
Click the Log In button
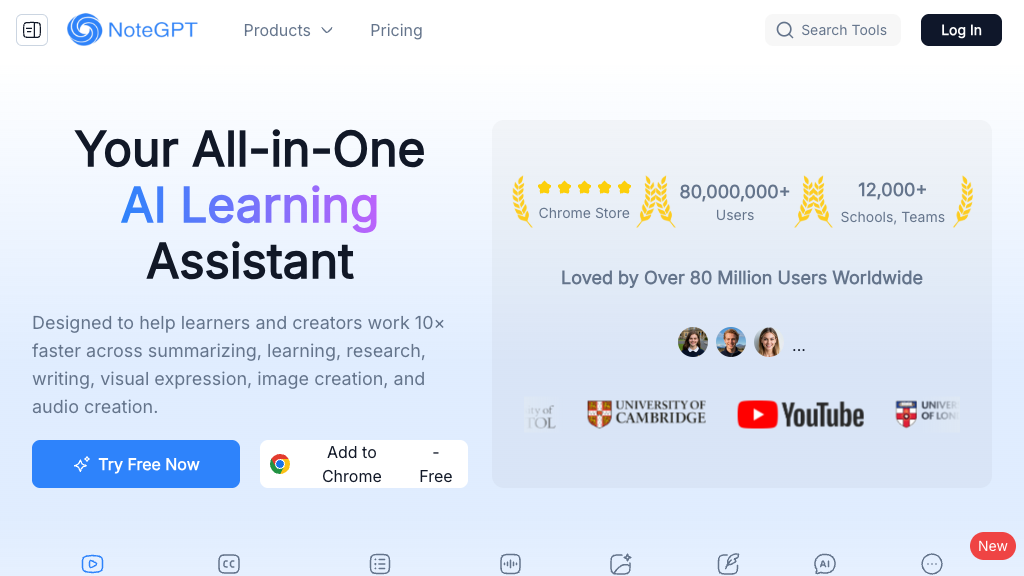[x=961, y=30]
